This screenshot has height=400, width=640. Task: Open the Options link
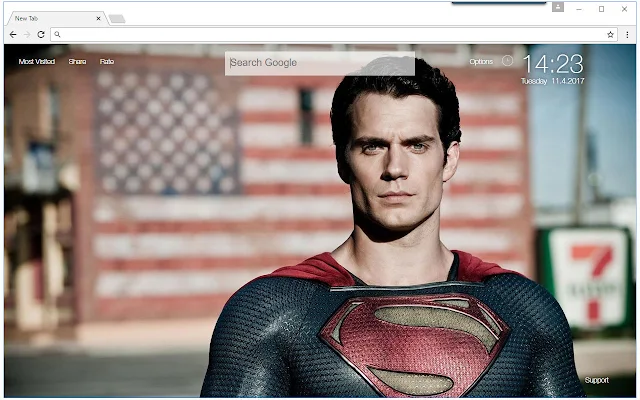tap(481, 62)
